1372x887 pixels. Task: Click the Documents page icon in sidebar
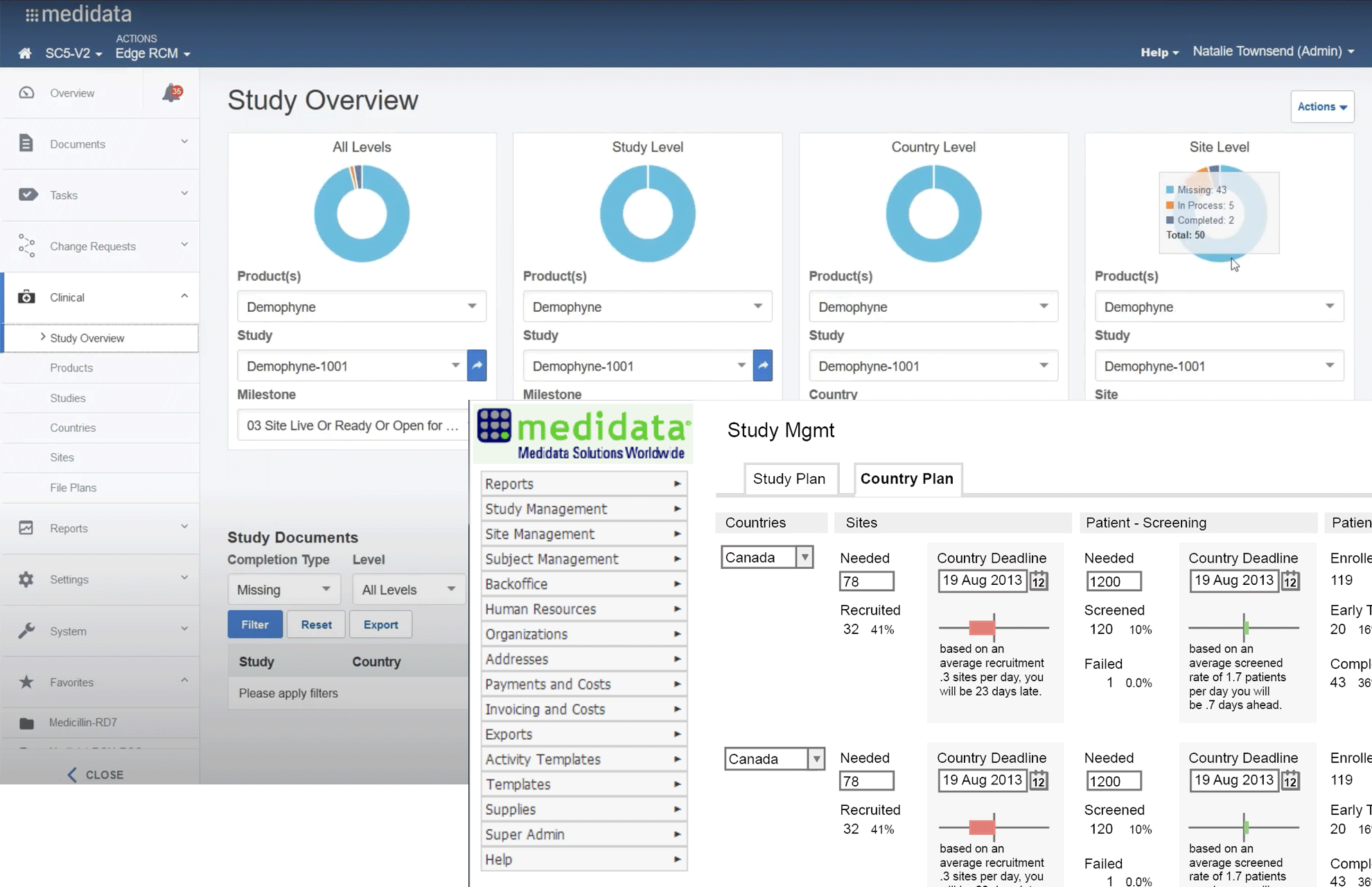(26, 143)
